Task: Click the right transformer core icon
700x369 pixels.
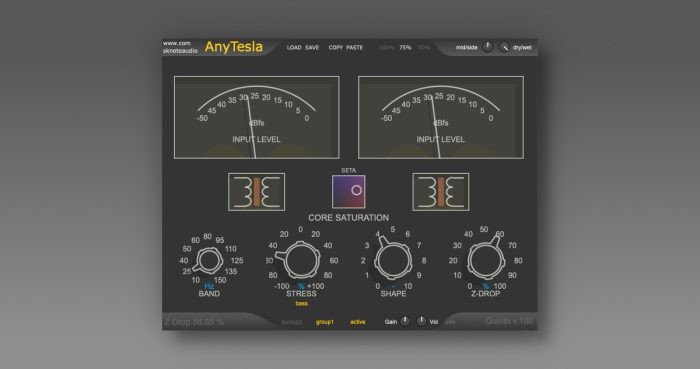Action: pyautogui.click(x=441, y=192)
